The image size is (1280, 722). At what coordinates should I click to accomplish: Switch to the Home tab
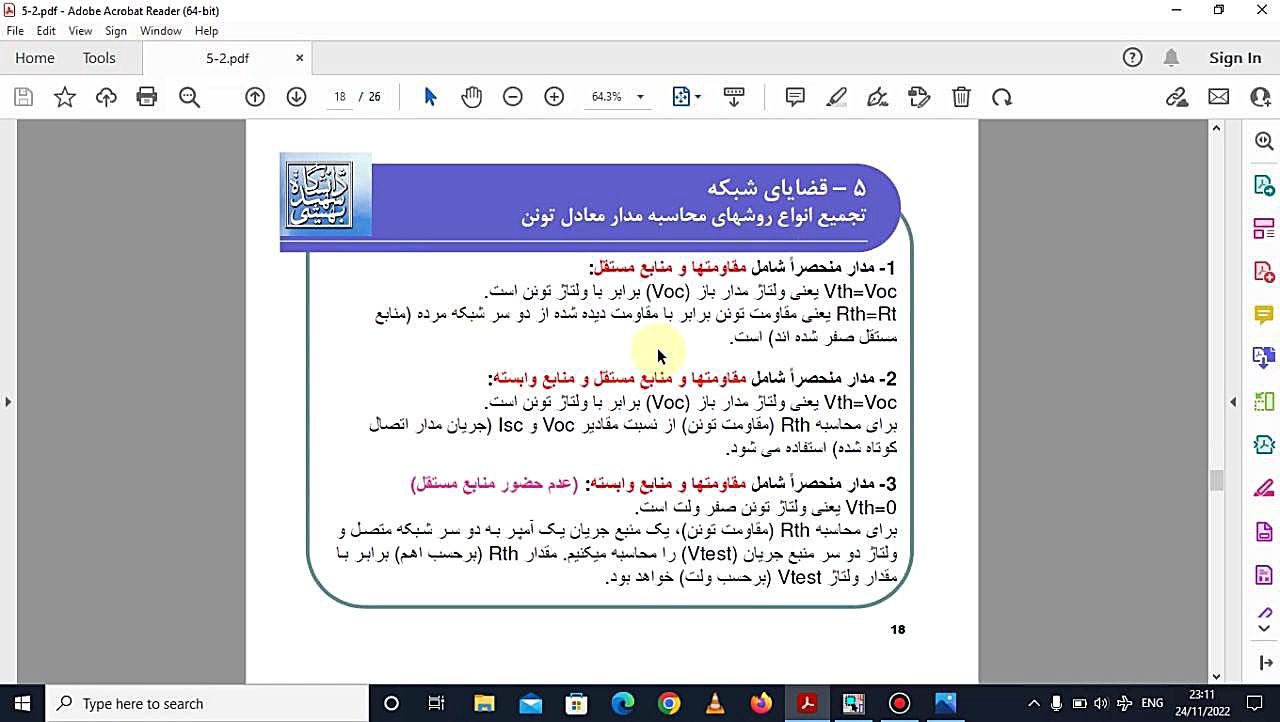coord(35,58)
